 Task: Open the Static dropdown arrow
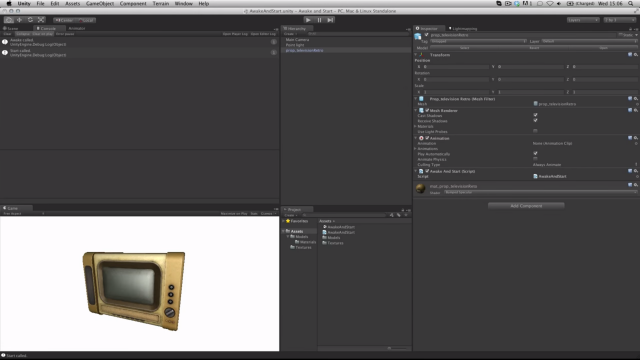click(636, 35)
